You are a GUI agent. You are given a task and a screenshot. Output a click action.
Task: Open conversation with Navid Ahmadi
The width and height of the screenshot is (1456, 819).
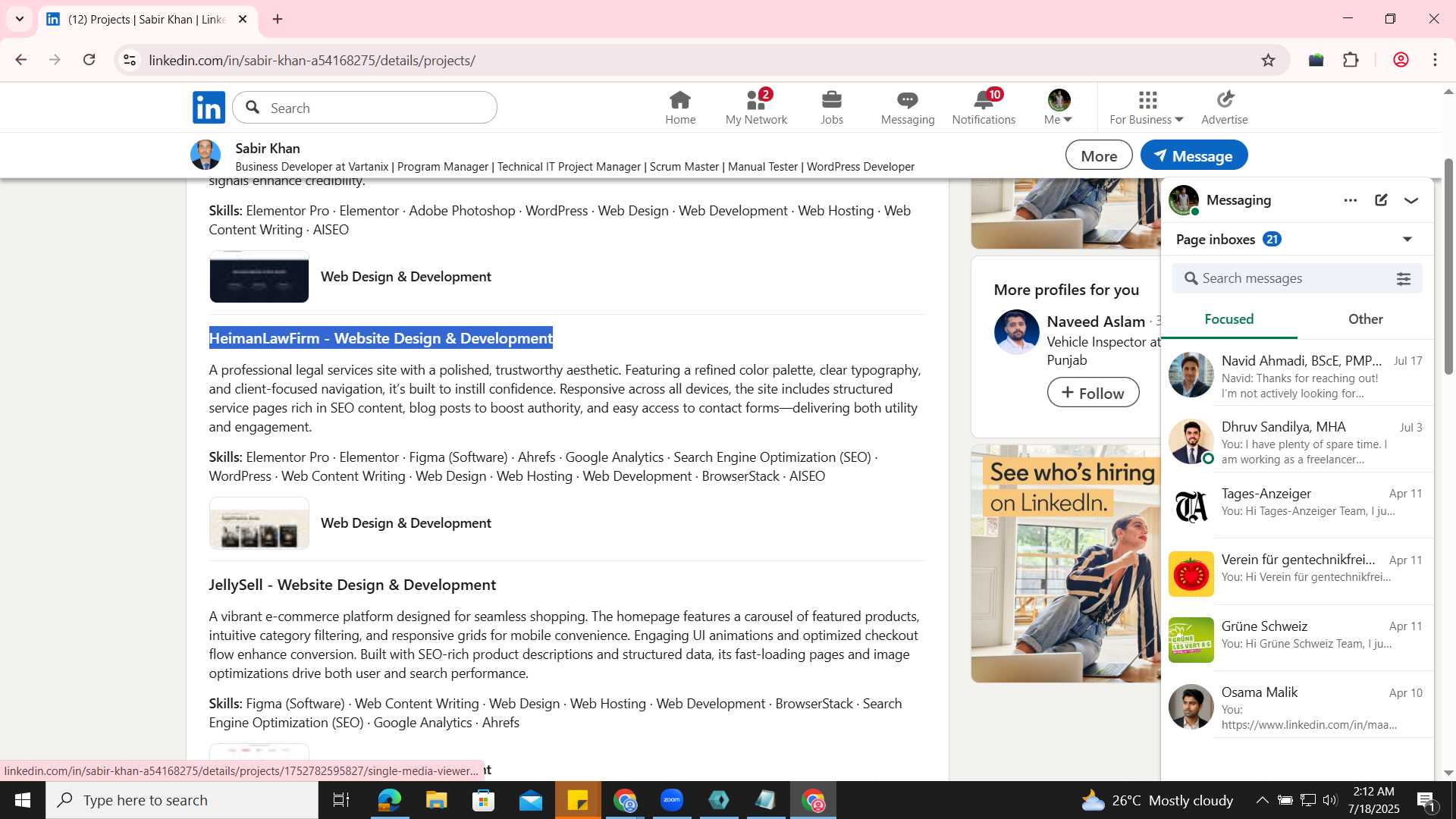pyautogui.click(x=1297, y=377)
